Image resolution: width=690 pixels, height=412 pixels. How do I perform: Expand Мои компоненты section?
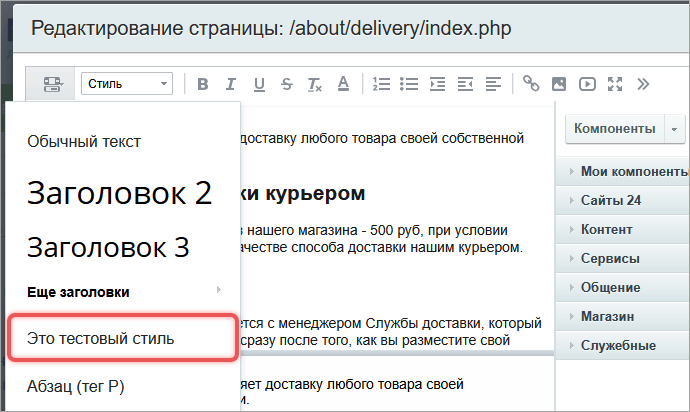pyautogui.click(x=623, y=171)
